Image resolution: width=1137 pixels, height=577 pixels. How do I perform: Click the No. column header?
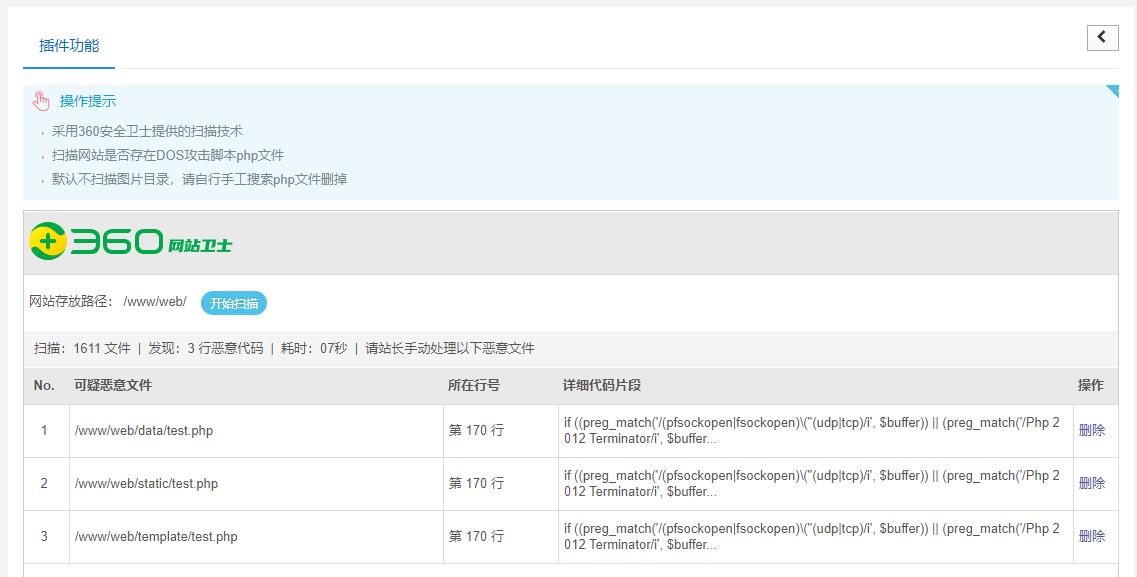(44, 385)
